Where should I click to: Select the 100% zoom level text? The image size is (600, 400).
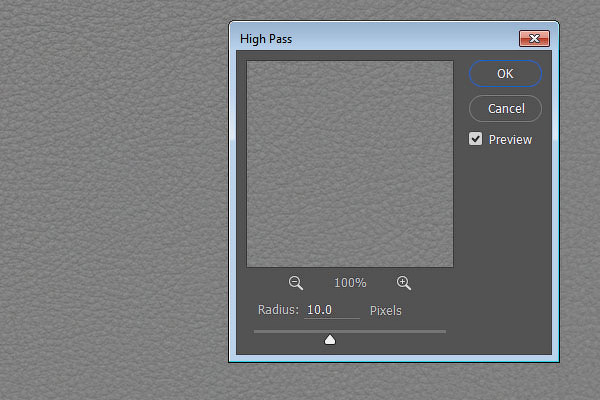click(x=350, y=283)
